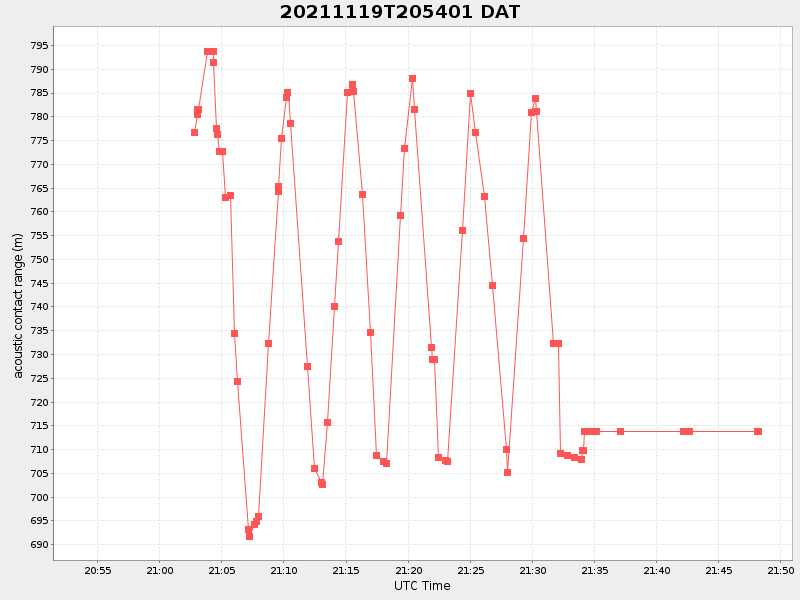Select the 690 y-axis tick label
This screenshot has height=600, width=800.
[x=39, y=545]
